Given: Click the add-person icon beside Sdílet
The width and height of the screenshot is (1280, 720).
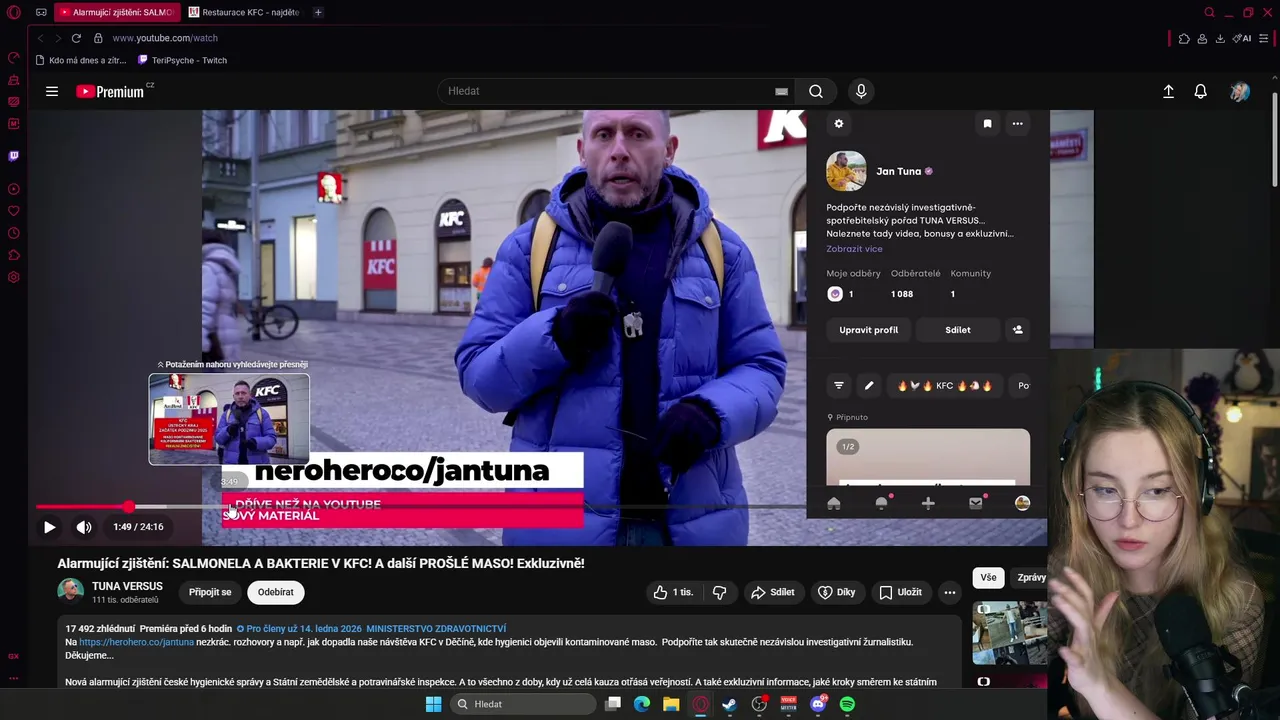Looking at the screenshot, I should (x=1018, y=329).
